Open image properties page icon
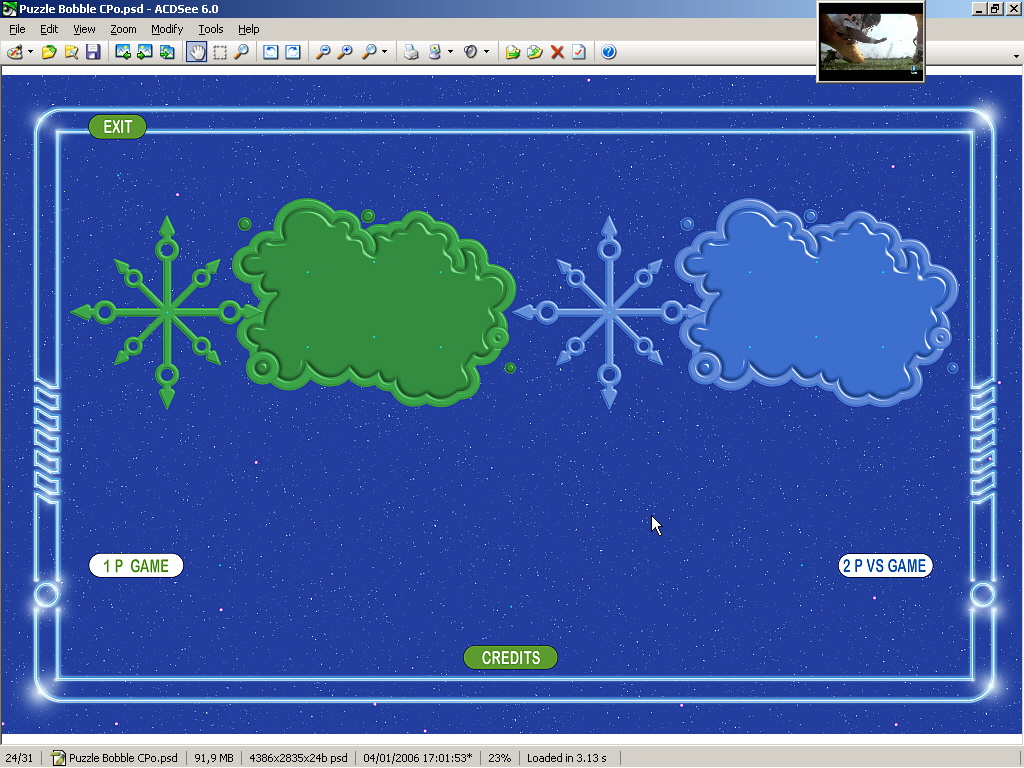The height and width of the screenshot is (768, 1024). pyautogui.click(x=579, y=52)
